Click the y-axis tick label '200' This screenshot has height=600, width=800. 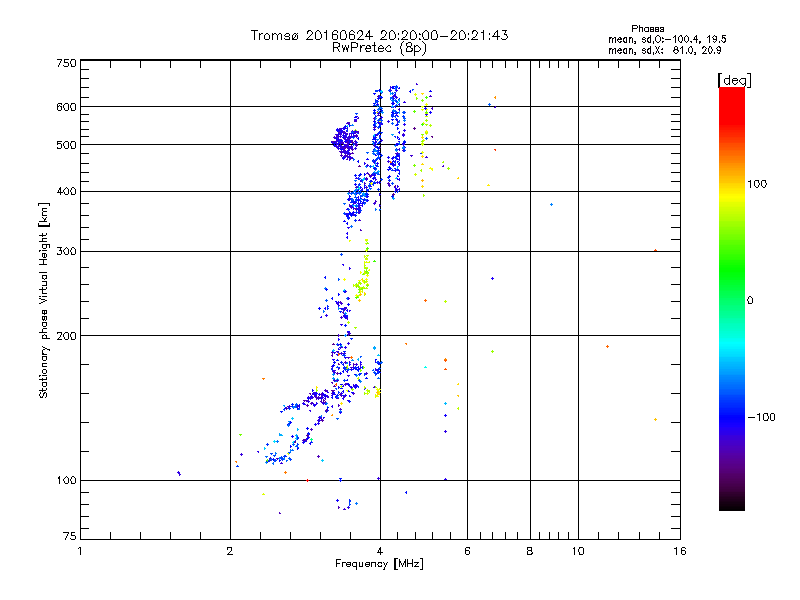(x=66, y=336)
